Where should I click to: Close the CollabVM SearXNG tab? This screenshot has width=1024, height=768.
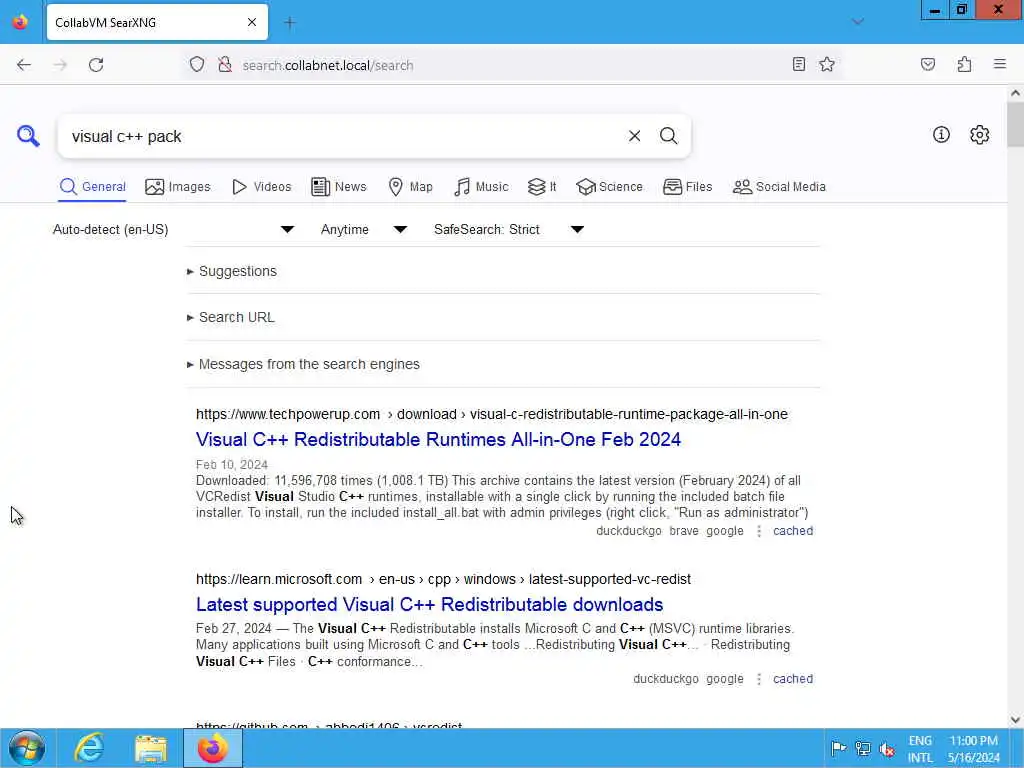click(252, 22)
